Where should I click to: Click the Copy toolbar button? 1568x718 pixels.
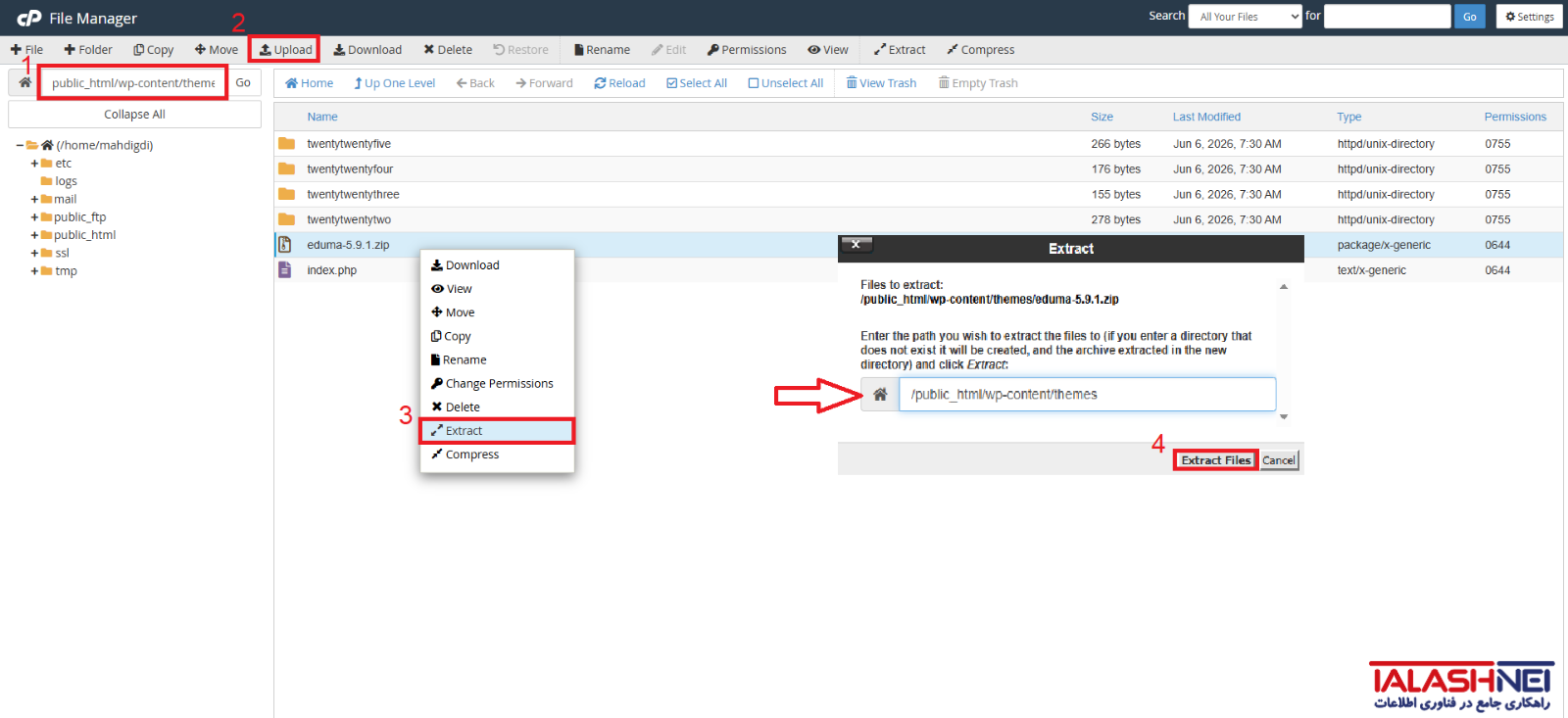(x=153, y=50)
